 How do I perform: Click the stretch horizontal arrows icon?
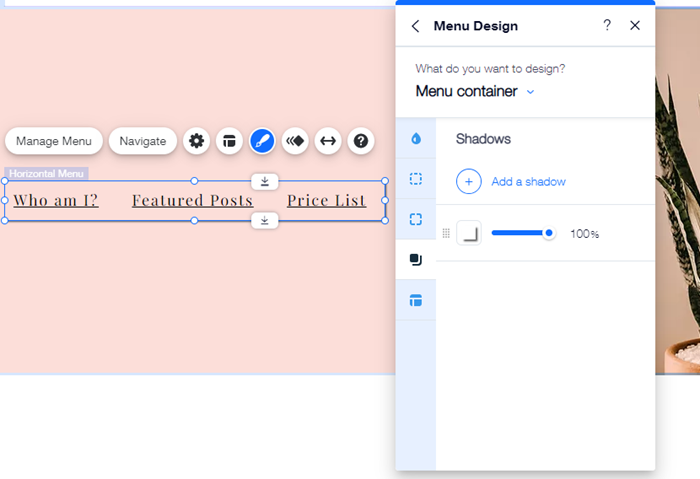coord(328,141)
